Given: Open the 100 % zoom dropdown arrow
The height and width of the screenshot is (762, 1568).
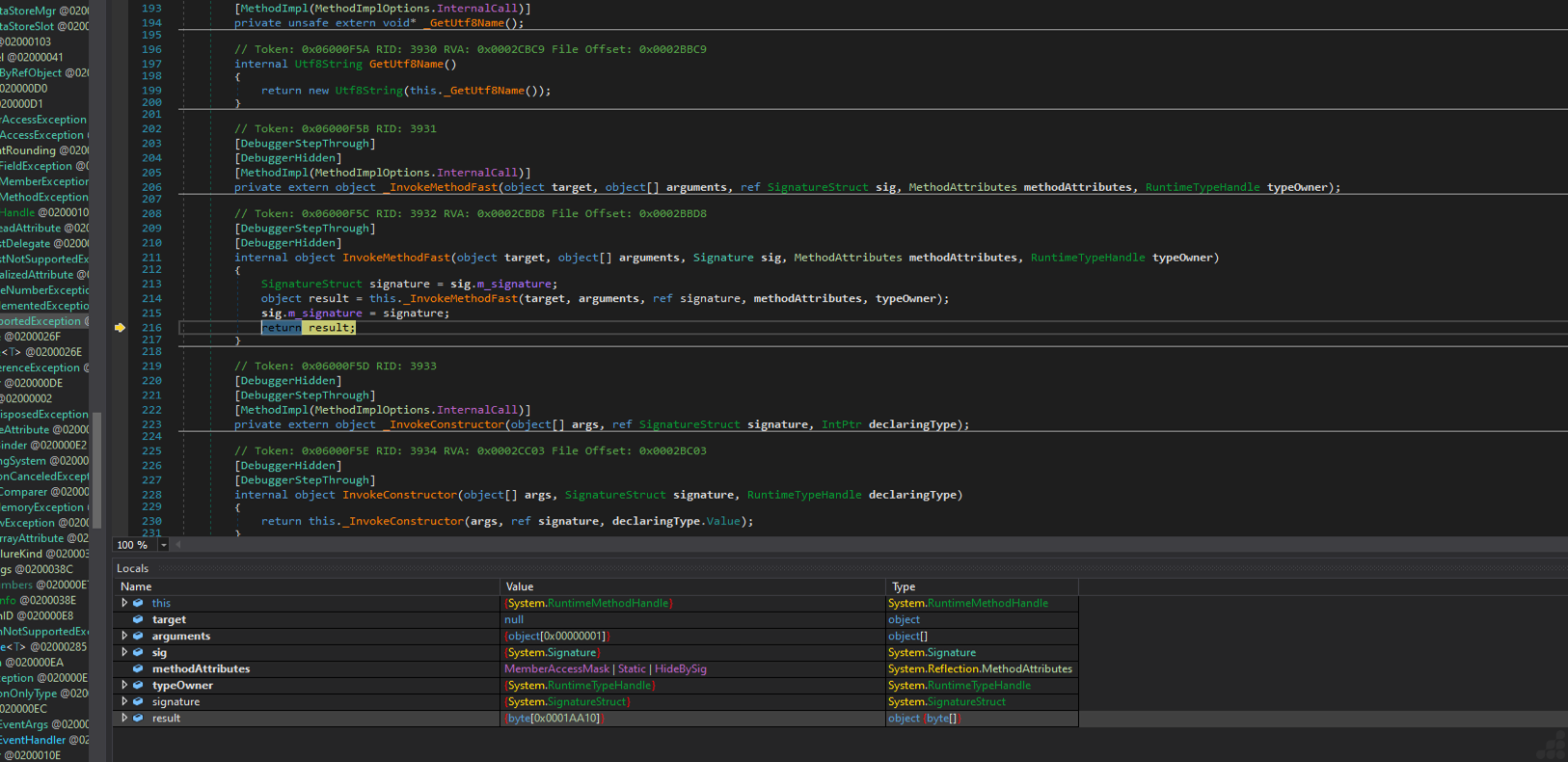Looking at the screenshot, I should coord(164,545).
